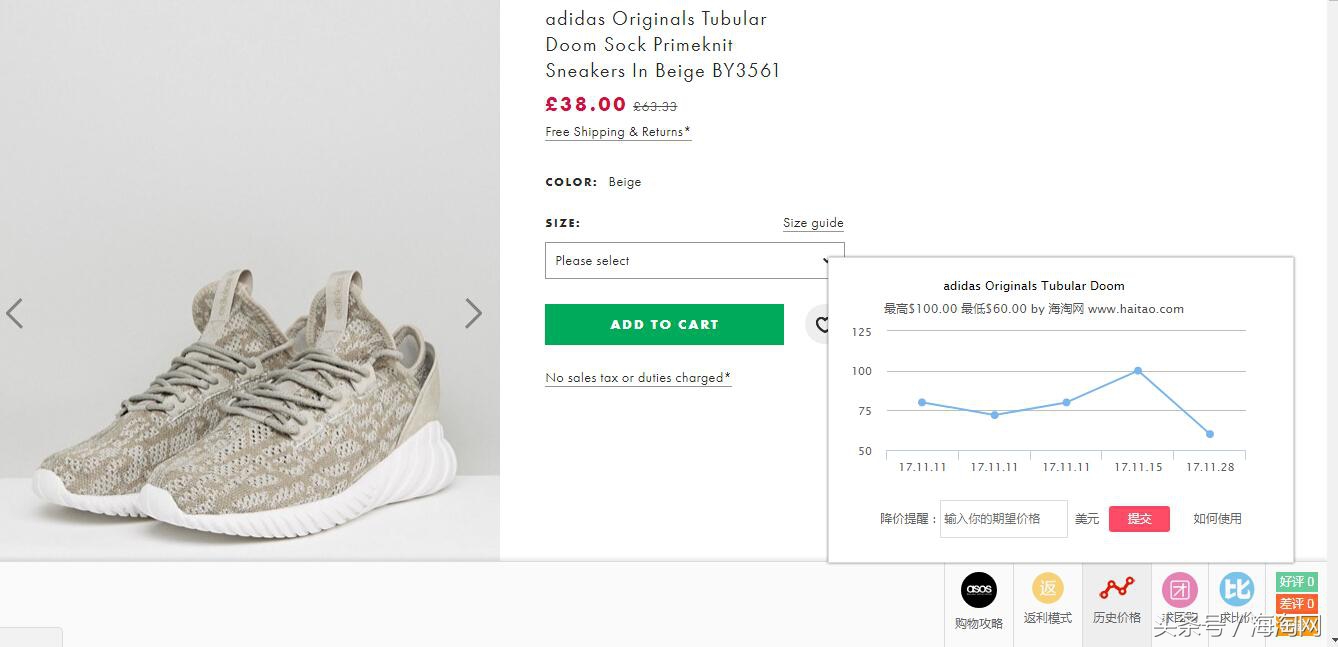Click the red 提交 submit button
The height and width of the screenshot is (647, 1338).
(x=1139, y=518)
